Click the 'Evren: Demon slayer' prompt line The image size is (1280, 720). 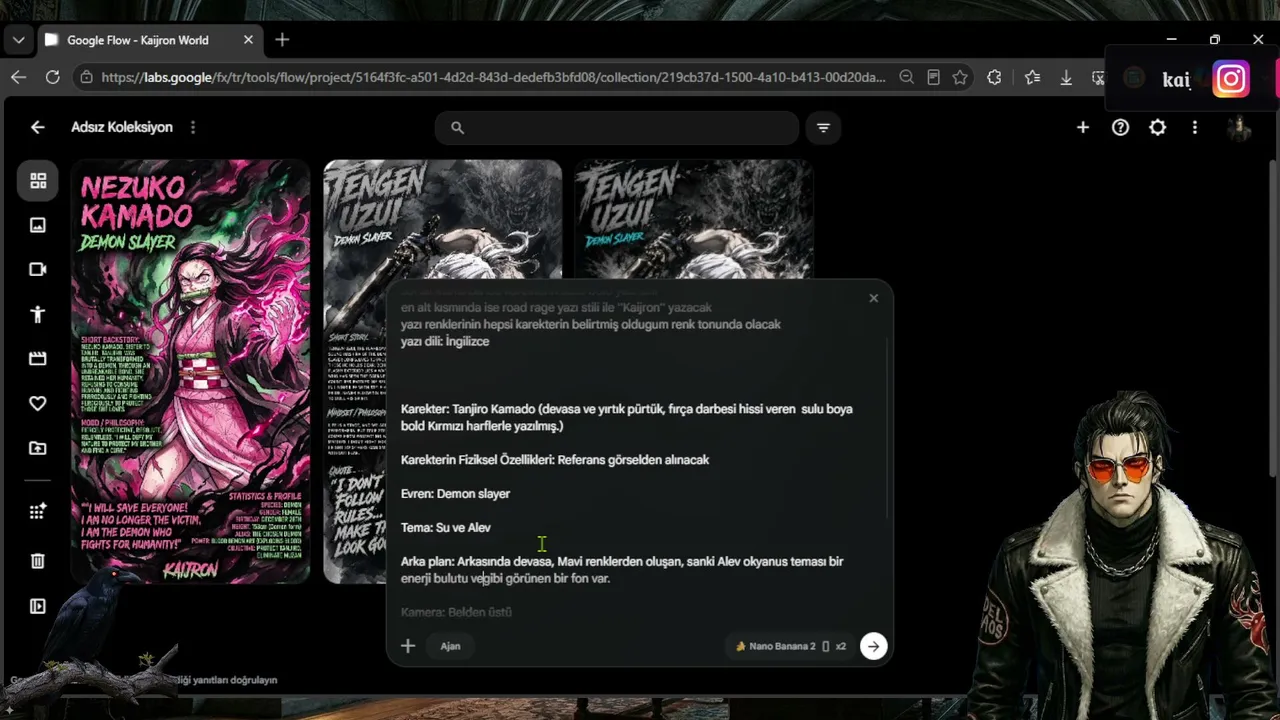pos(455,494)
